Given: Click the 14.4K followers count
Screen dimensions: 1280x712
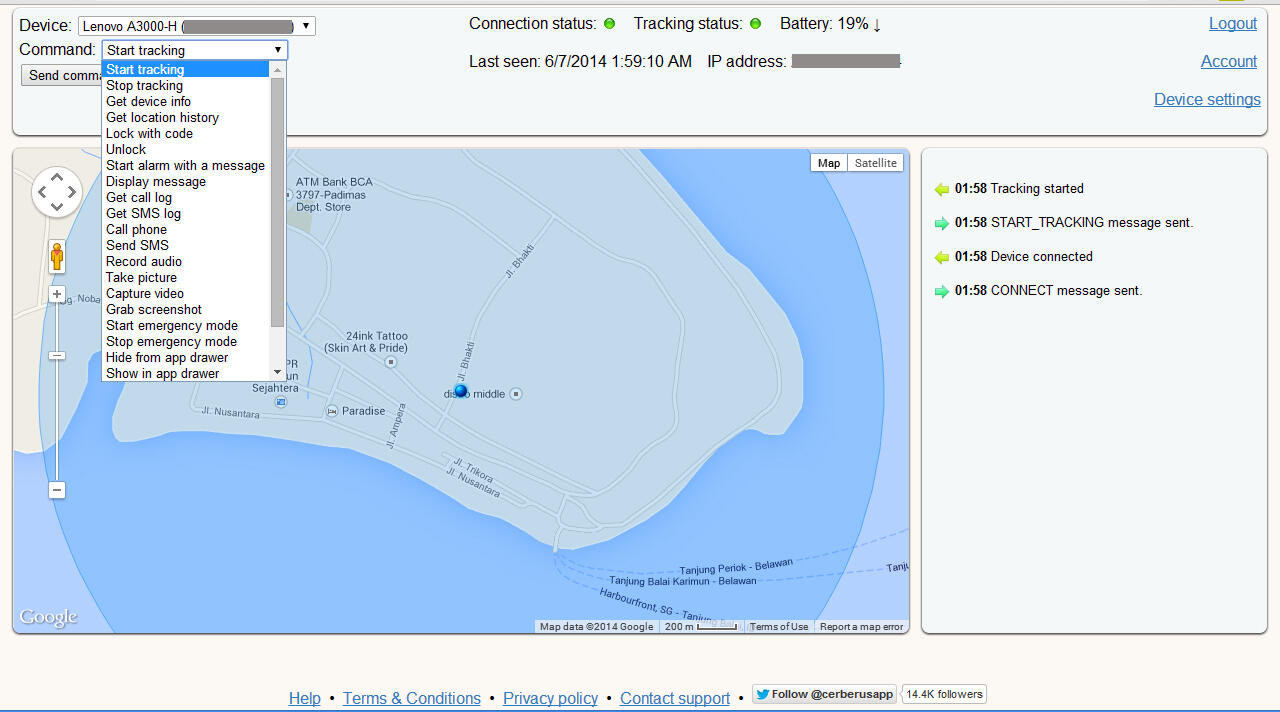Looking at the screenshot, I should pos(944,694).
